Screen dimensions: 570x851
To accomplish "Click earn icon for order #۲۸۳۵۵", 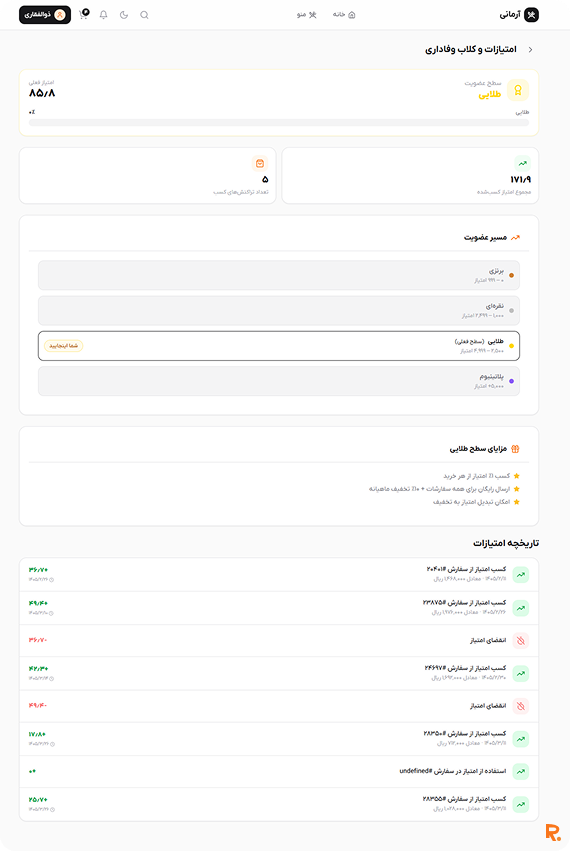I will click(521, 804).
